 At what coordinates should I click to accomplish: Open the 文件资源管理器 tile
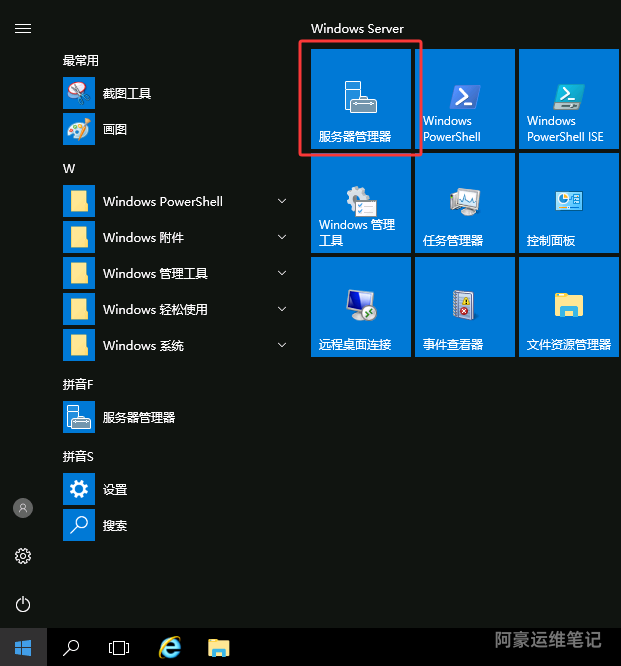tap(569, 307)
